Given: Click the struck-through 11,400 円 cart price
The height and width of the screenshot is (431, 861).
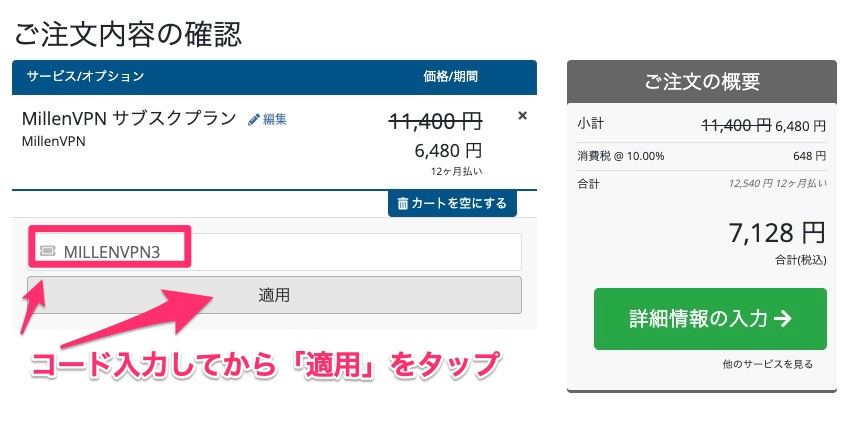Looking at the screenshot, I should 435,121.
